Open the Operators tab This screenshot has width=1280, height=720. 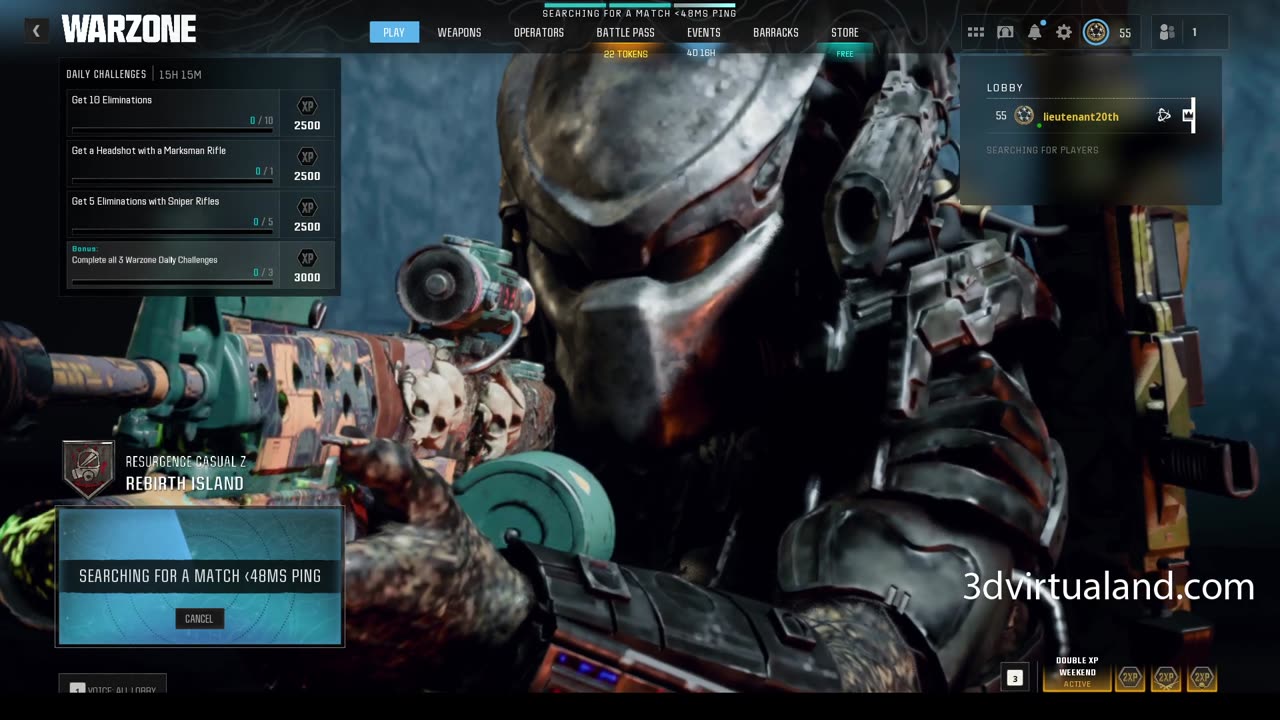point(539,32)
